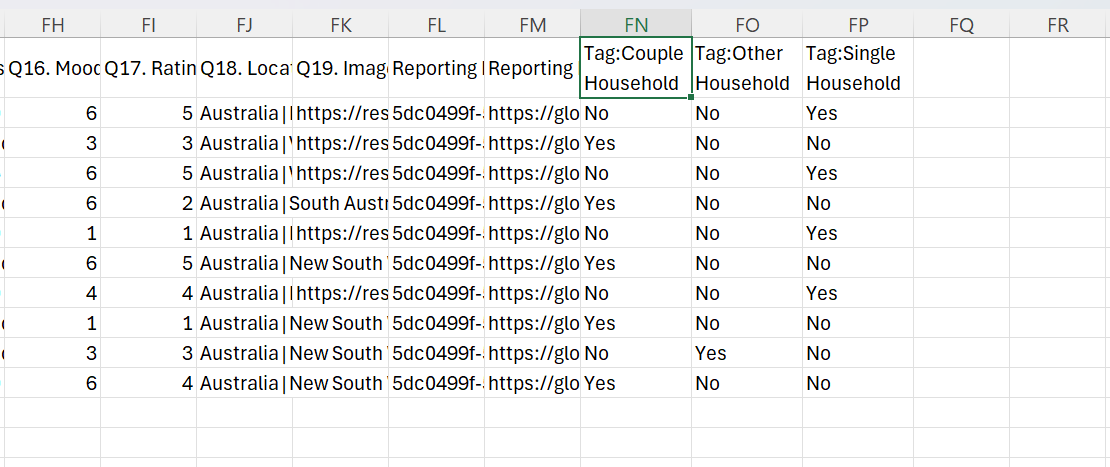1110x467 pixels.
Task: Select the FM column header
Action: (x=532, y=25)
